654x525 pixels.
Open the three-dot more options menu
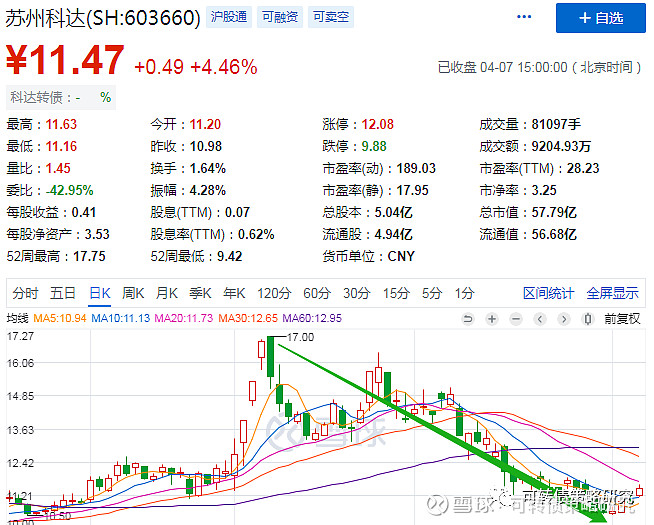(x=524, y=17)
